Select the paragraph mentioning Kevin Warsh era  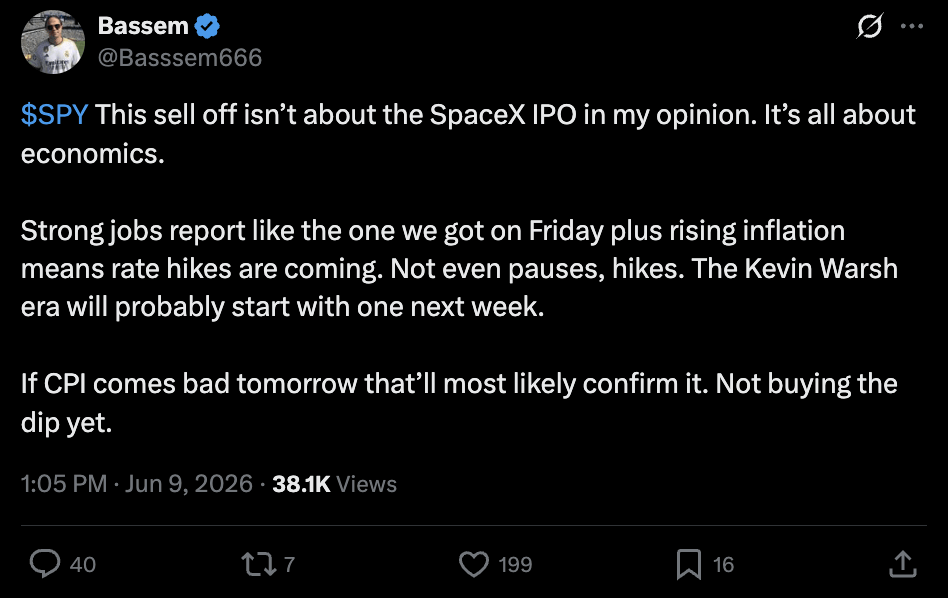point(459,268)
